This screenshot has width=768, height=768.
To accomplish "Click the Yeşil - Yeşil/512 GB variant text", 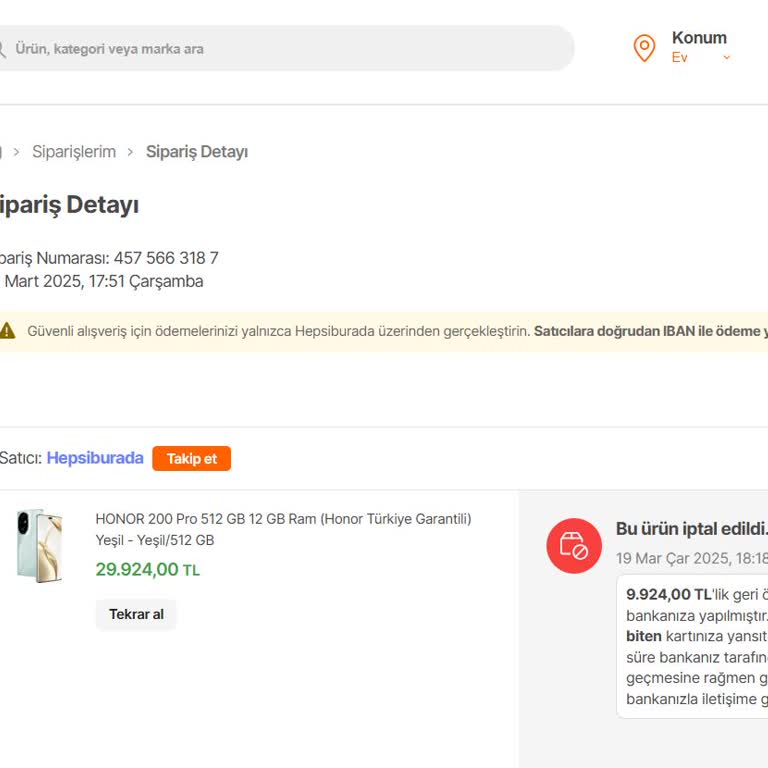I will coord(155,540).
